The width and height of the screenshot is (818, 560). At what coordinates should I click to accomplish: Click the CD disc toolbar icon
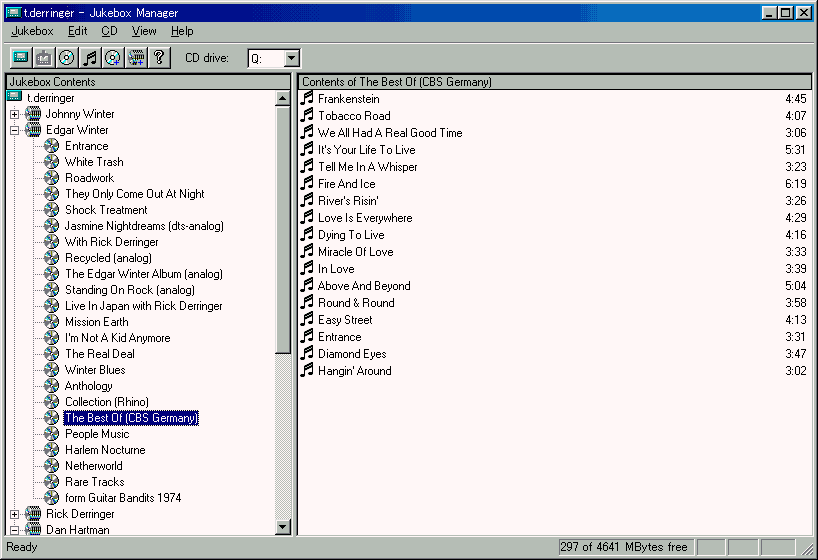pos(66,58)
